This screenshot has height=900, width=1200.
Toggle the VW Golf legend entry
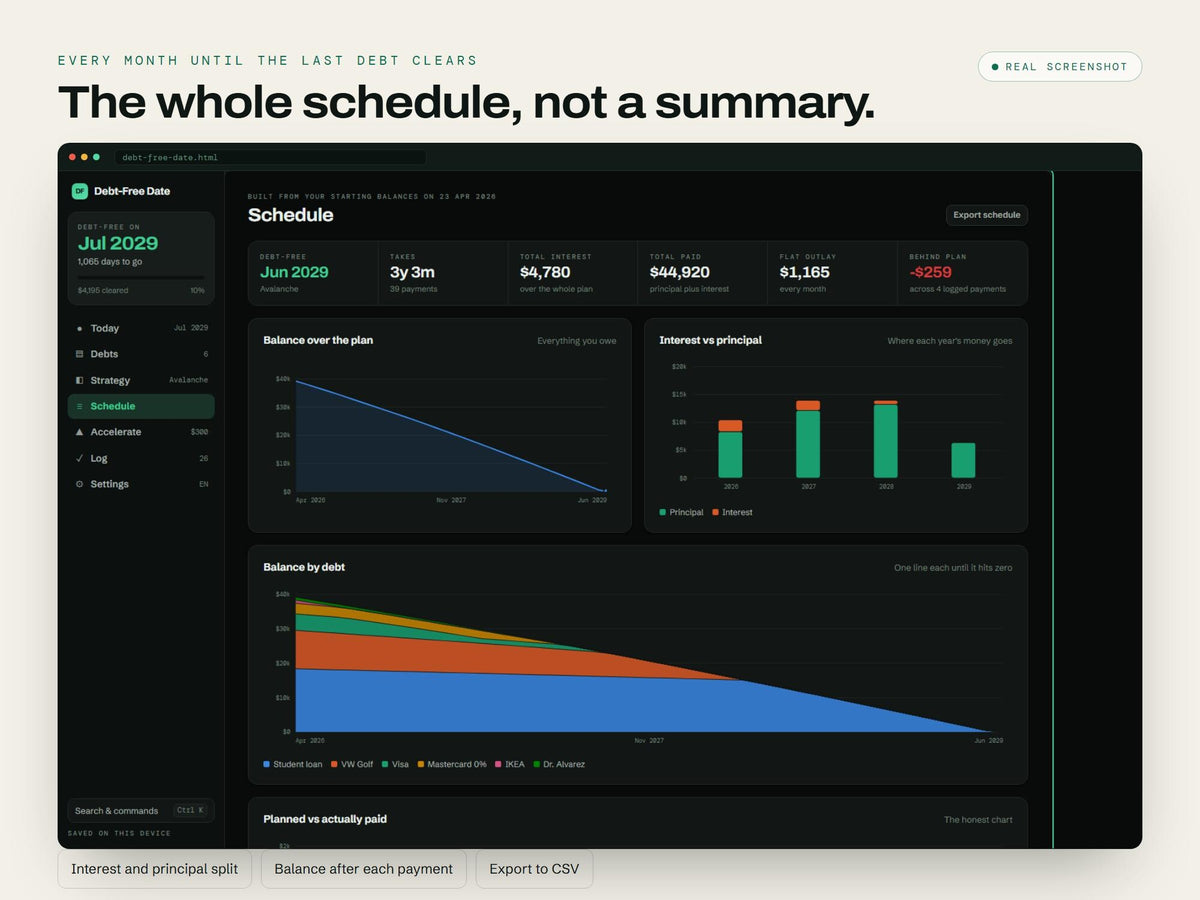pos(352,764)
